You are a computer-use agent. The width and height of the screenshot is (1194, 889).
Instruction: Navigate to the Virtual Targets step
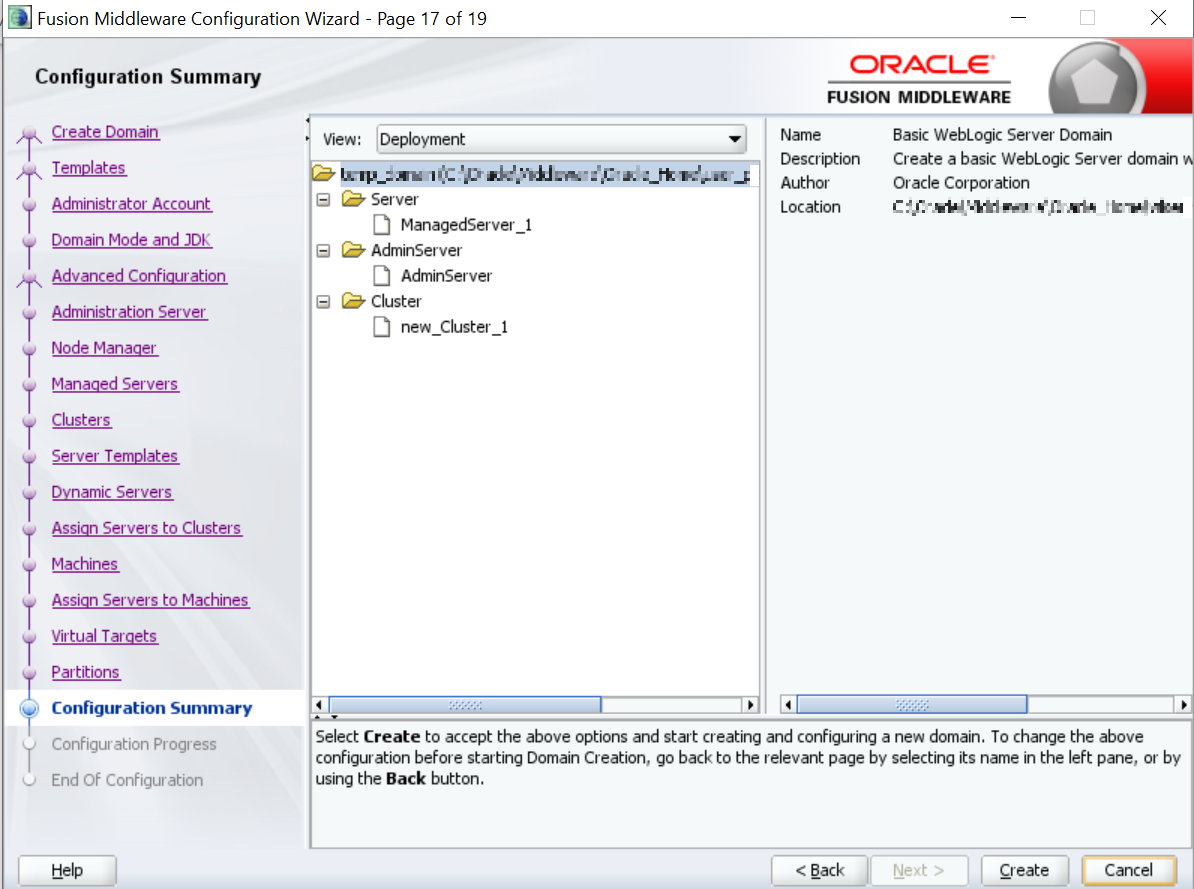(x=104, y=636)
